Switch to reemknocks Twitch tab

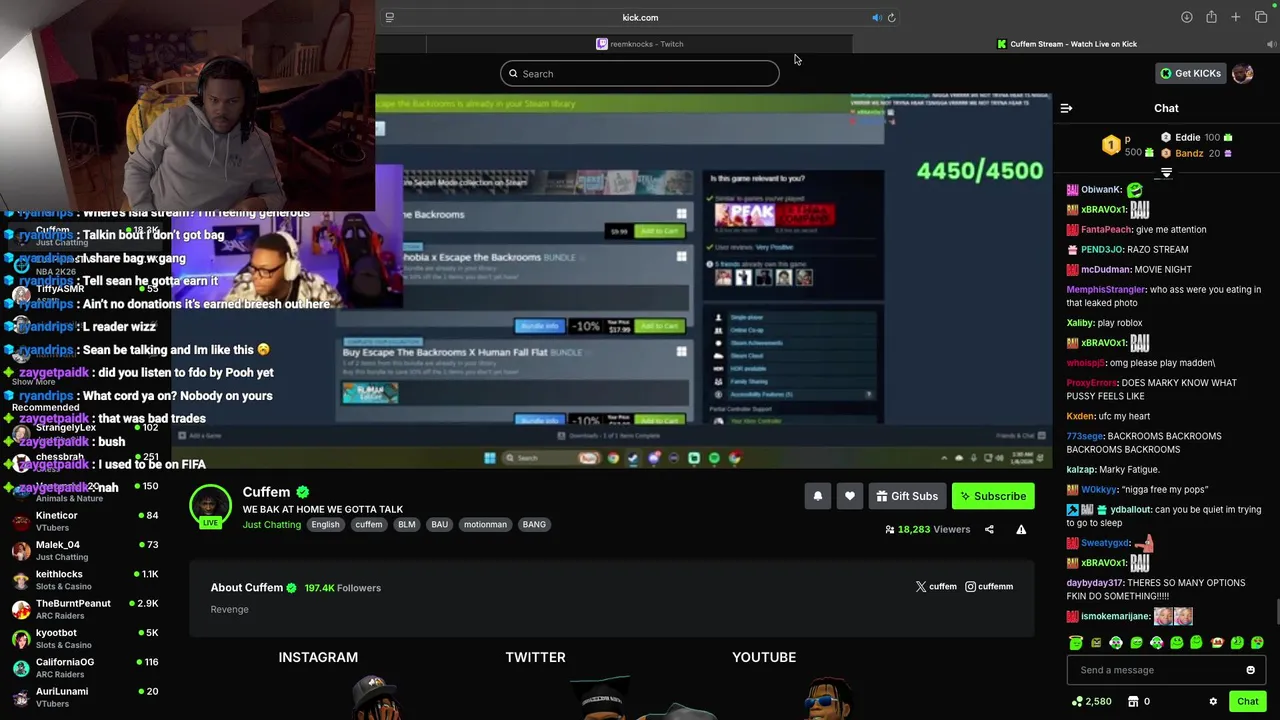pos(639,44)
